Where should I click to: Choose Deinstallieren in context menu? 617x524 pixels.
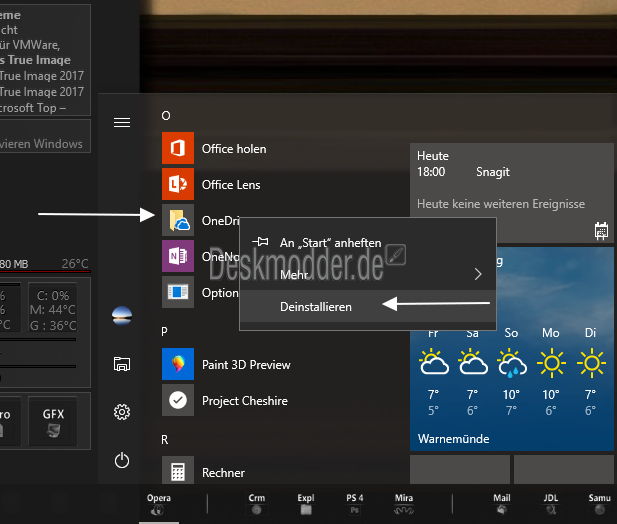[x=368, y=306]
